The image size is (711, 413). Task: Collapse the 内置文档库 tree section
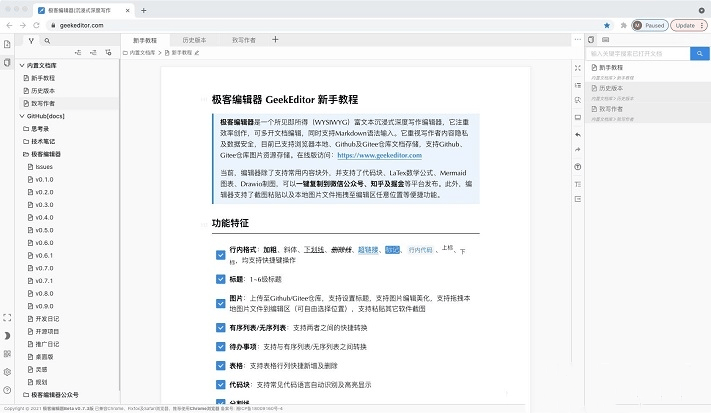click(21, 65)
